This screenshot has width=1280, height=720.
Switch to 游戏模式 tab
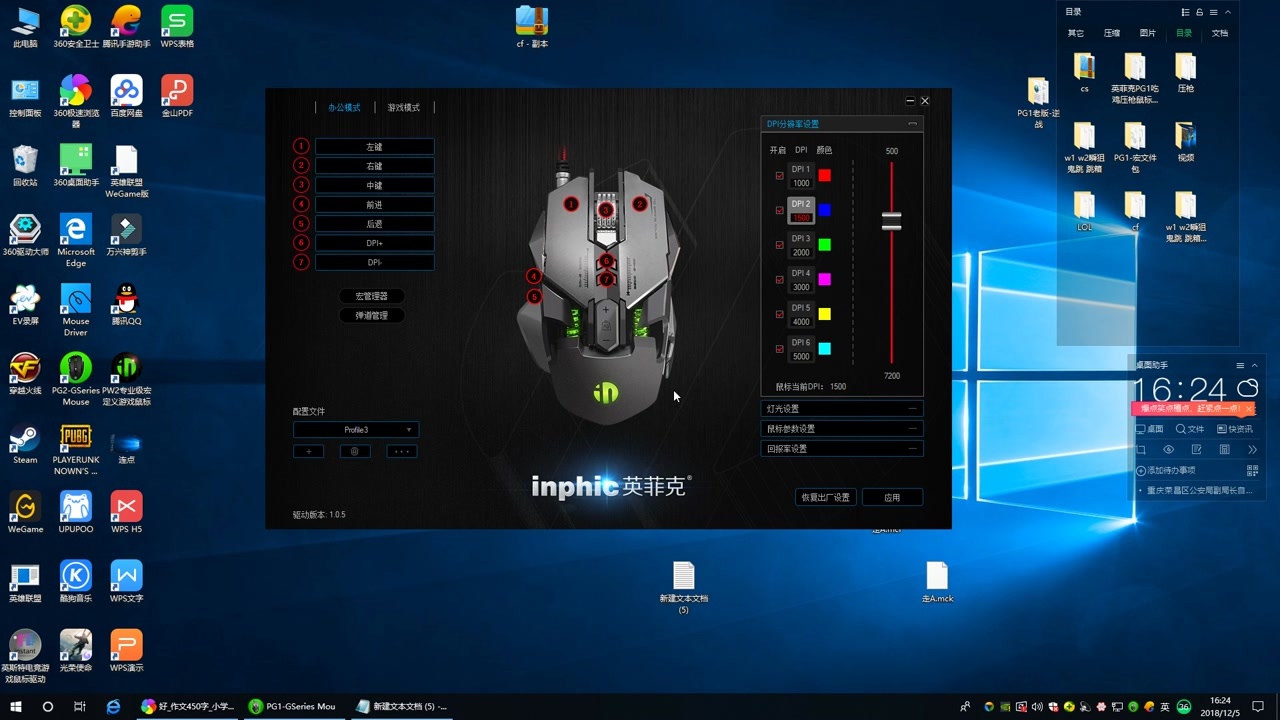[404, 107]
